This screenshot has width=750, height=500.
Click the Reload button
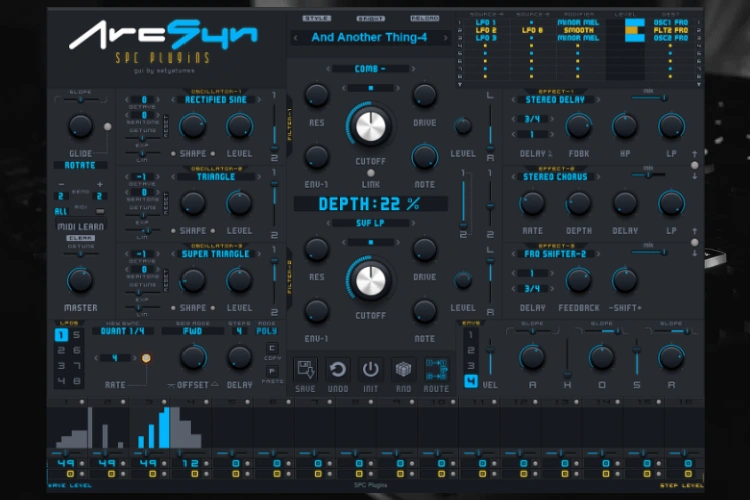[x=425, y=18]
